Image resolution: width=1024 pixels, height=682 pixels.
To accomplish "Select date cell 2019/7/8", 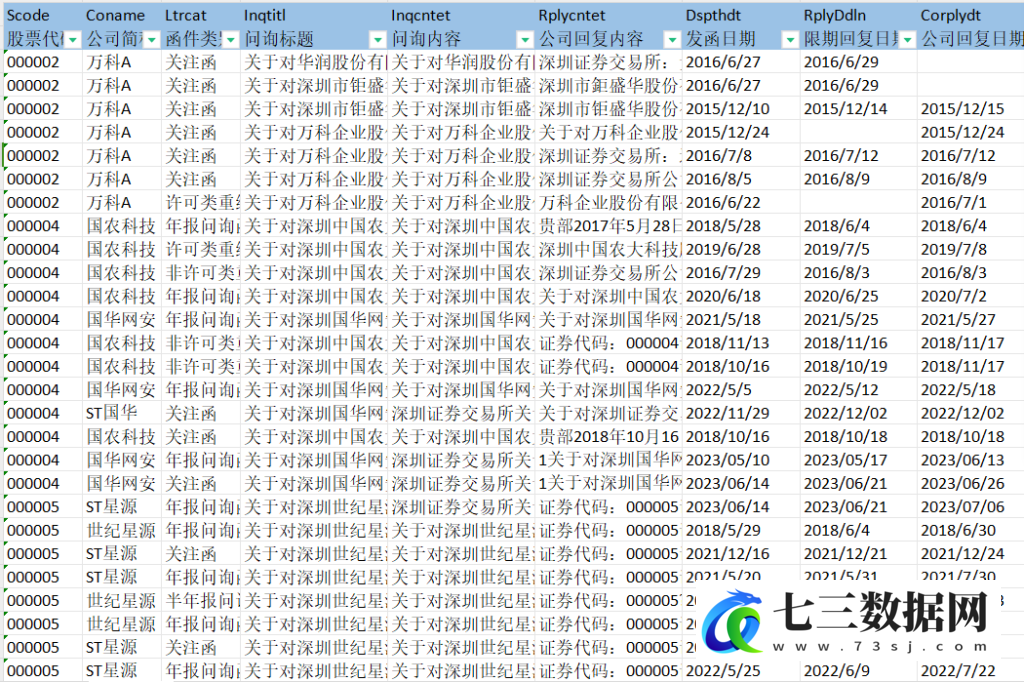I will coord(971,250).
